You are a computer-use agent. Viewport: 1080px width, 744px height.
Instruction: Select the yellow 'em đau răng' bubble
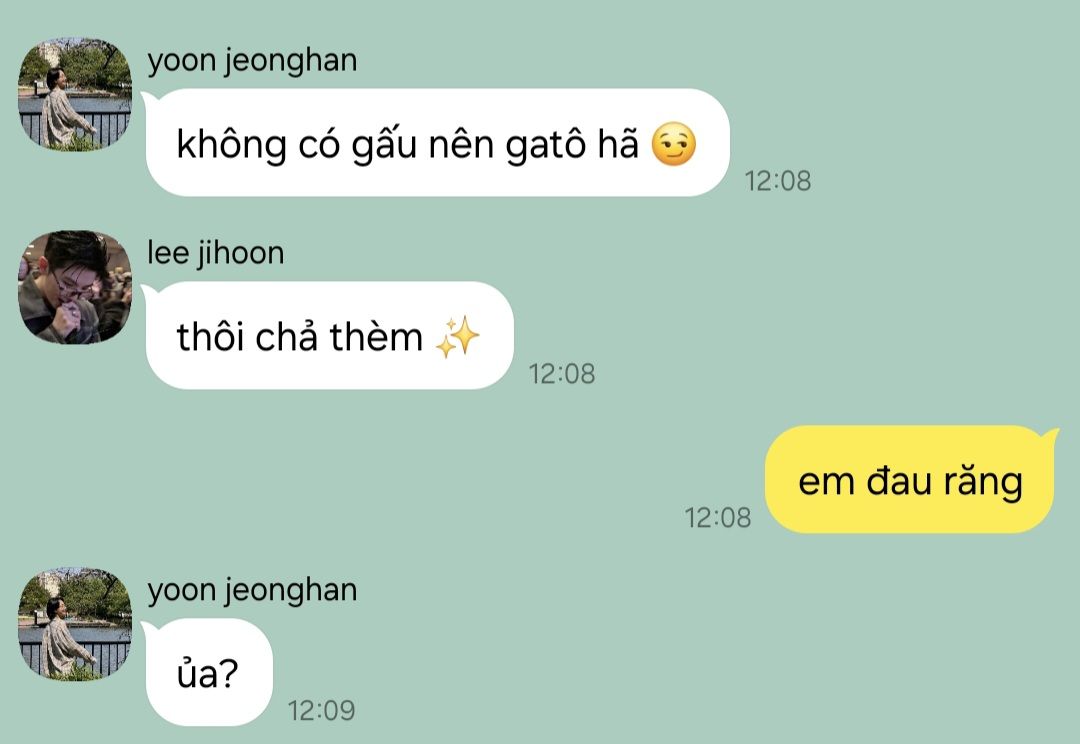click(910, 479)
